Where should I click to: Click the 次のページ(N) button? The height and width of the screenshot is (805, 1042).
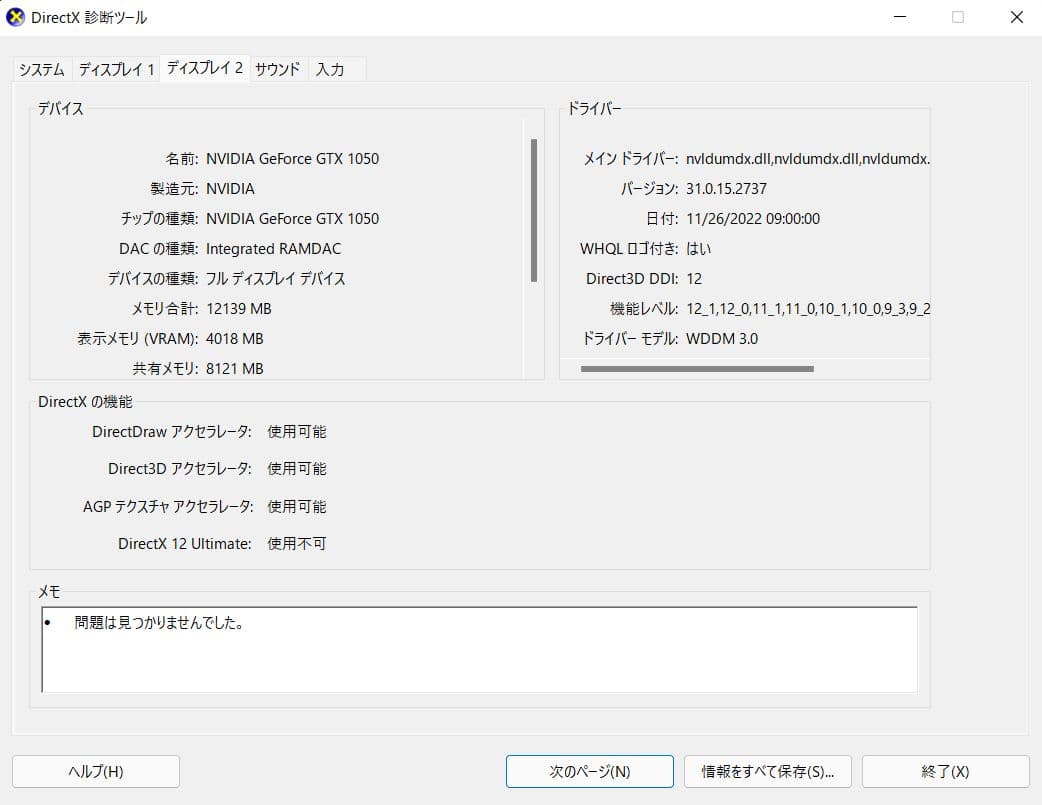[x=589, y=771]
